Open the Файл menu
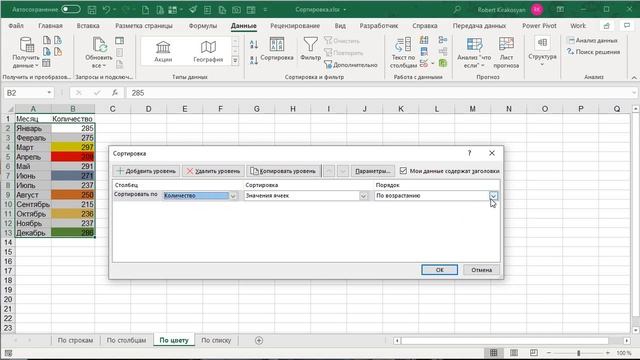640x360 pixels. [16, 25]
